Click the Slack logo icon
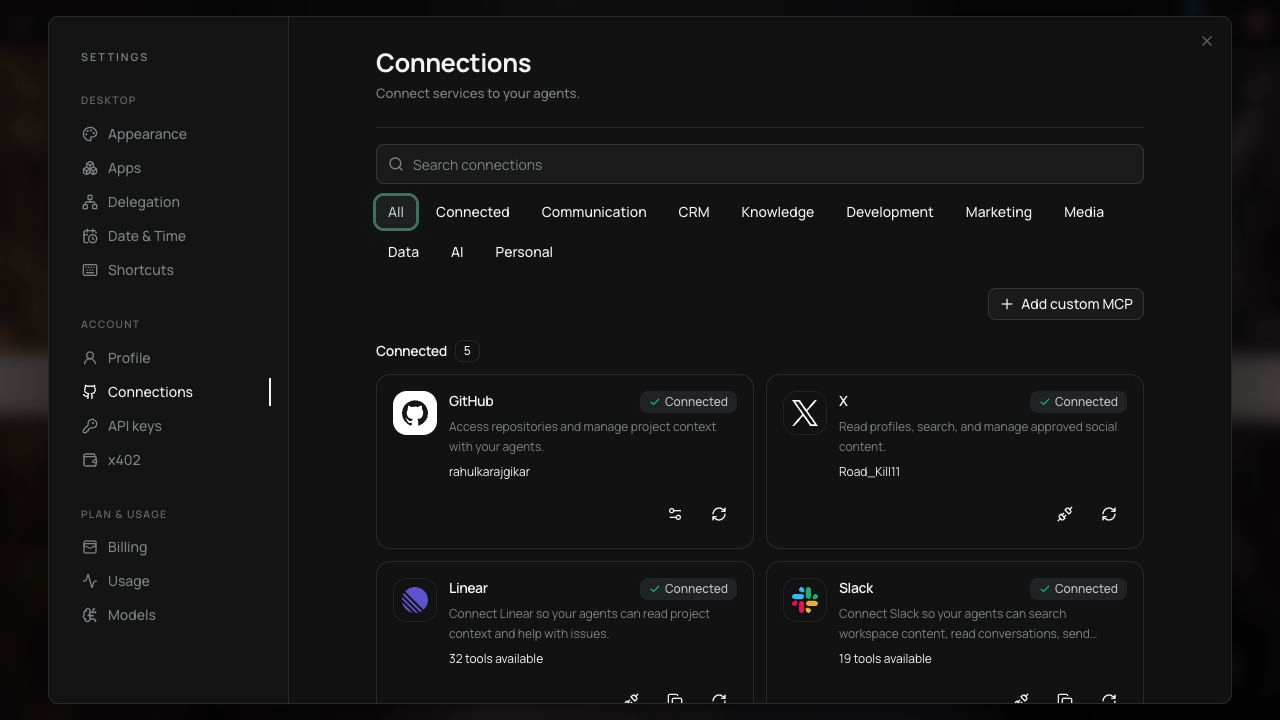This screenshot has height=720, width=1280. pos(805,600)
